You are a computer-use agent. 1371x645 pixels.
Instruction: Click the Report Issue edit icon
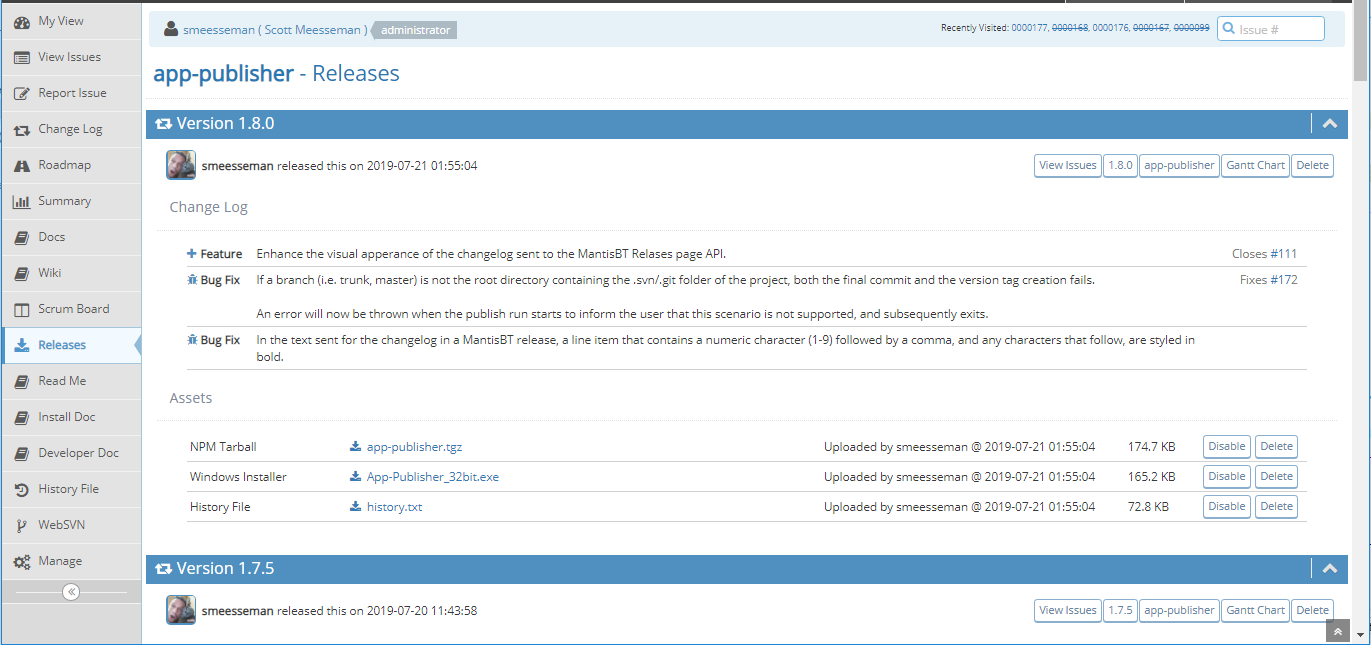[21, 93]
